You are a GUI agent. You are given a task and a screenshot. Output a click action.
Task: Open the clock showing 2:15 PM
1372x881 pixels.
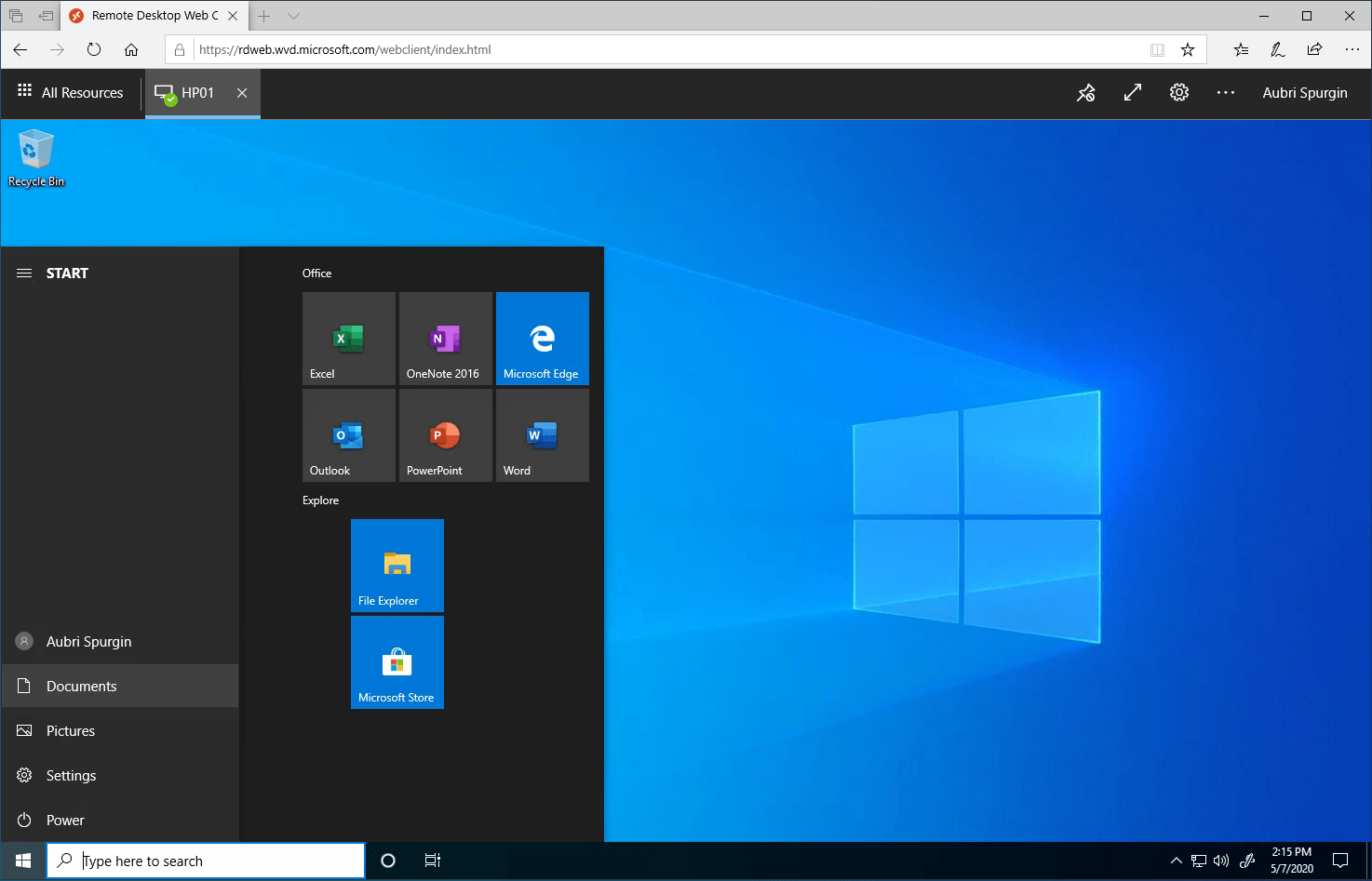point(1292,861)
